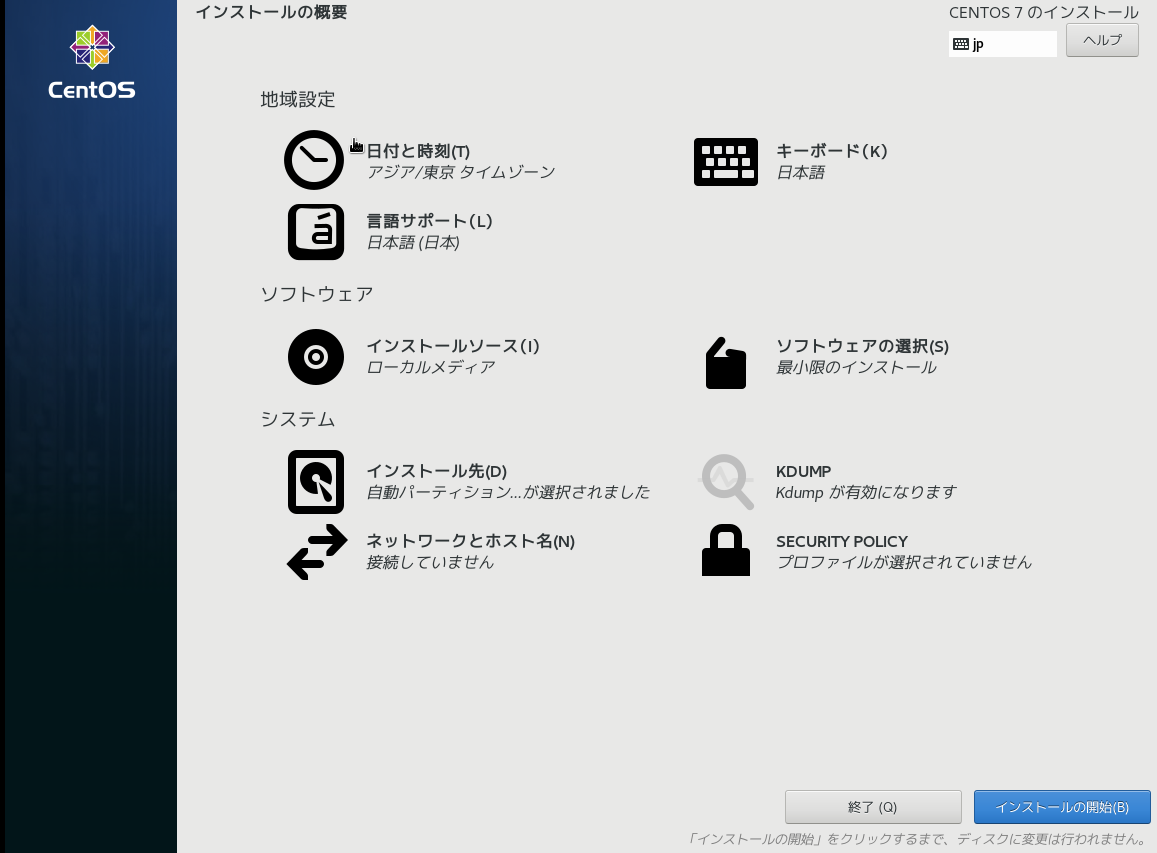Click the small keyboard icon beside jp
This screenshot has width=1157, height=853.
coord(961,44)
